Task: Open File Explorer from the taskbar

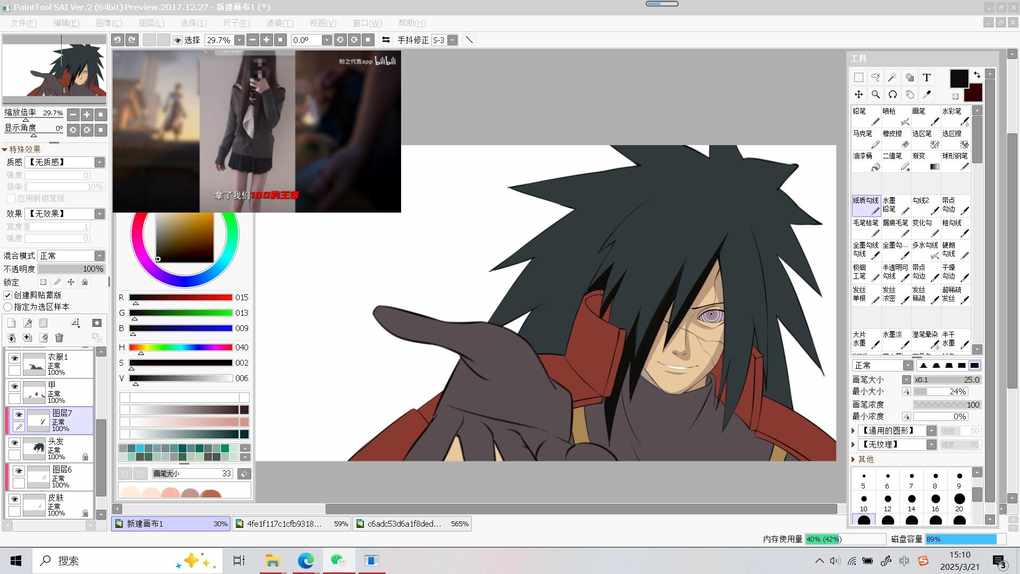Action: [x=272, y=560]
